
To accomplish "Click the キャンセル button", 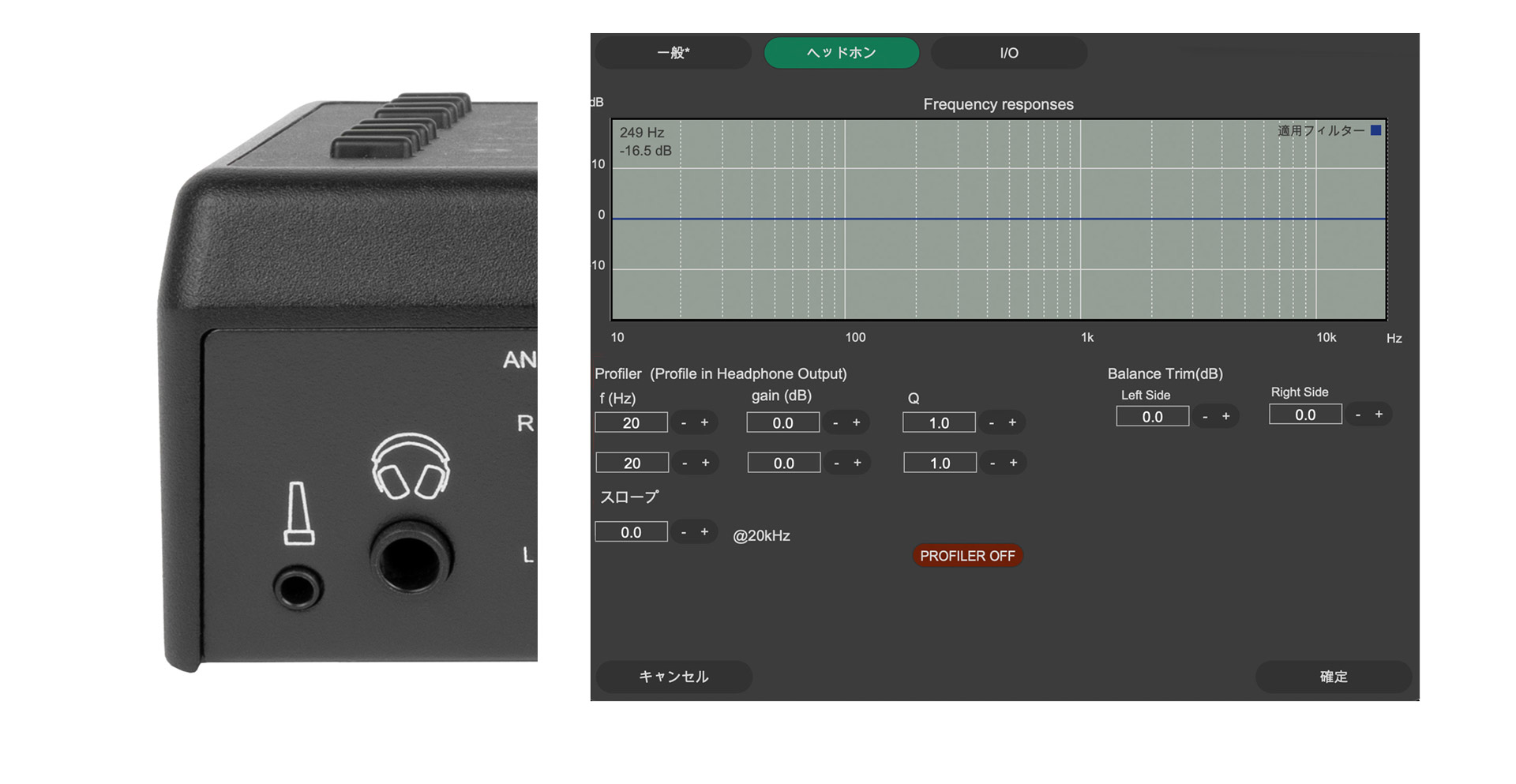I will coord(674,677).
